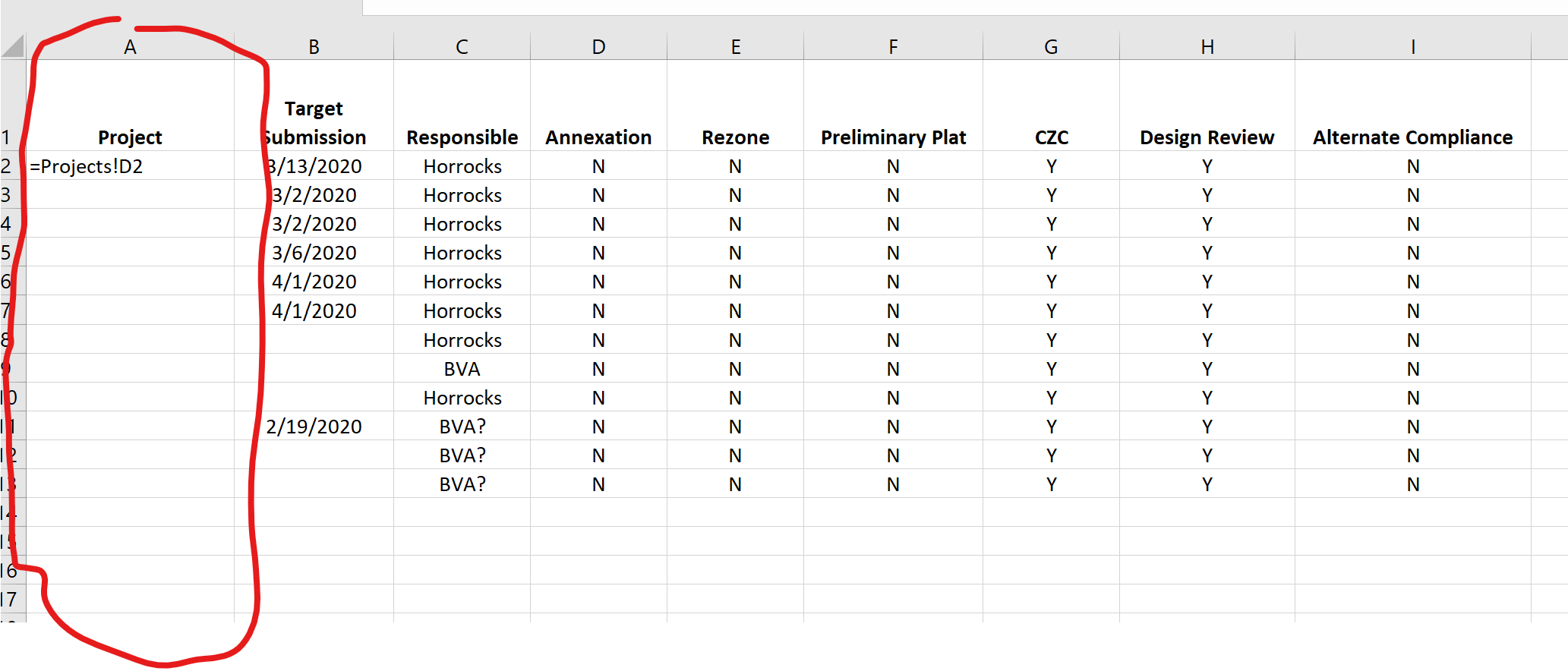Select the Preliminary Plat header cell

click(893, 106)
